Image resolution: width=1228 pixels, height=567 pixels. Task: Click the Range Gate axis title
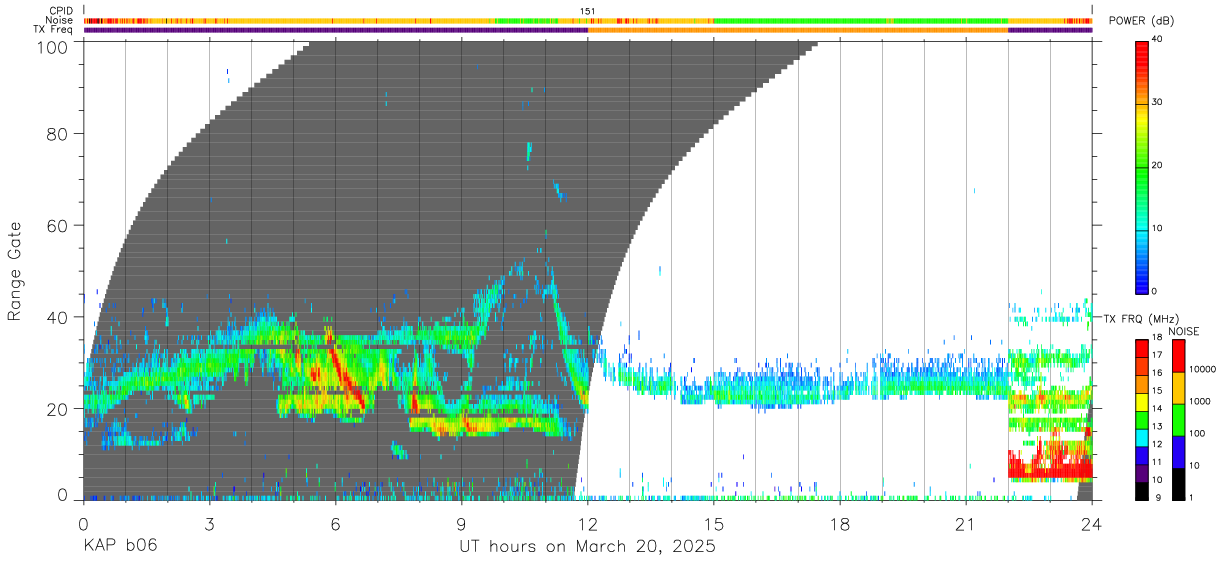(15, 271)
